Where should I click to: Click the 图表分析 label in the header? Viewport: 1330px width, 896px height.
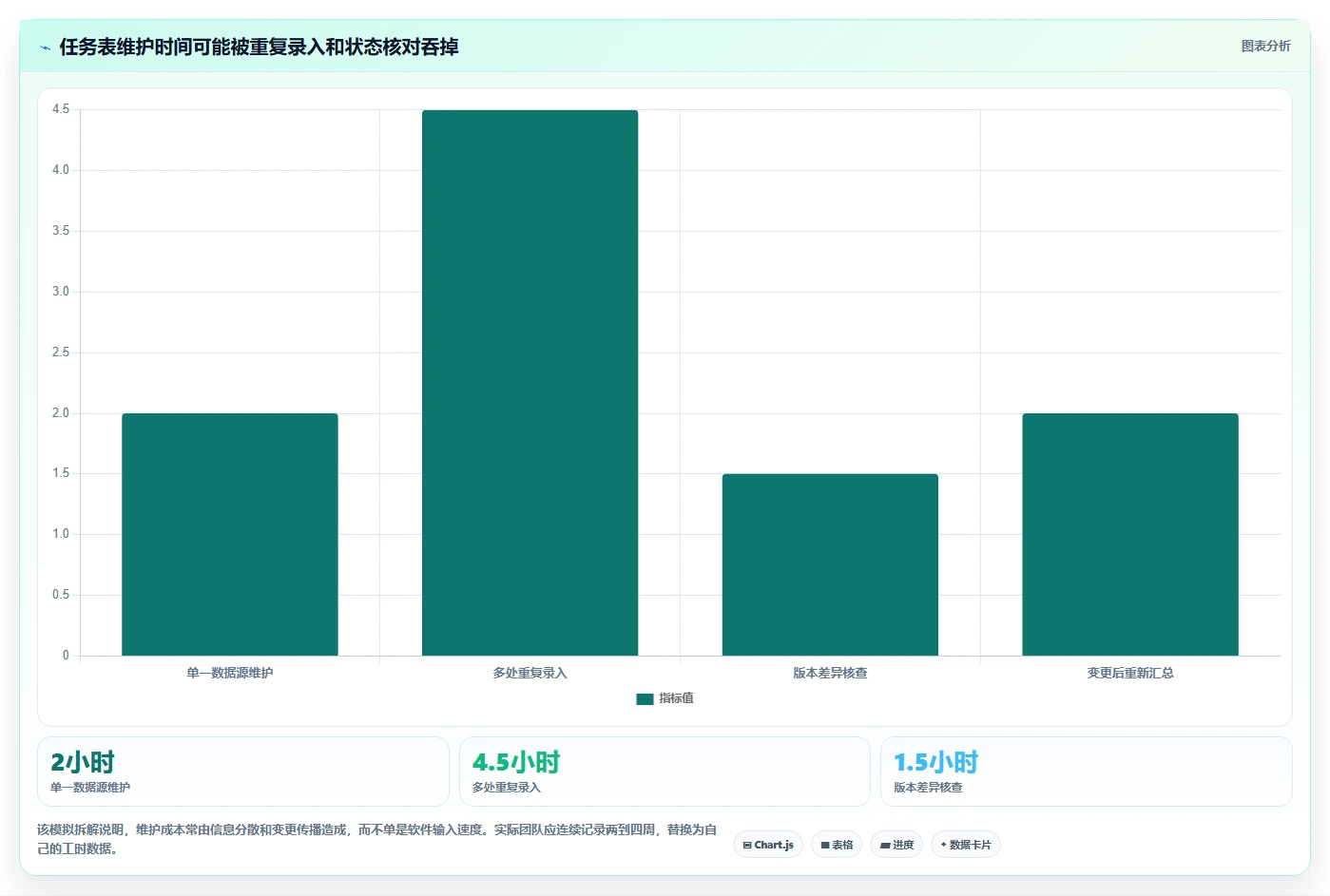[1265, 46]
